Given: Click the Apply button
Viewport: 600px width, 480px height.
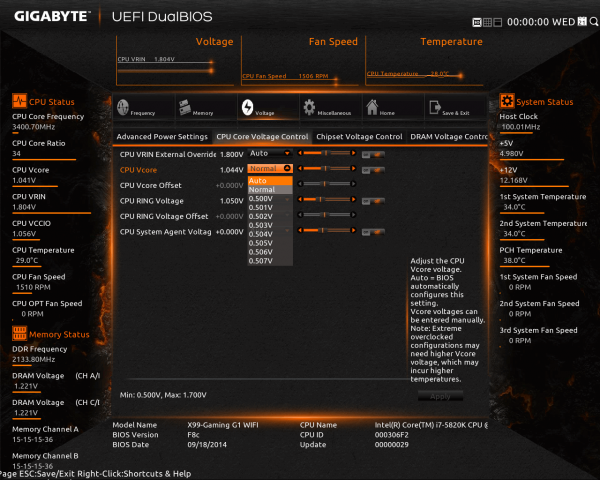Looking at the screenshot, I should (440, 396).
